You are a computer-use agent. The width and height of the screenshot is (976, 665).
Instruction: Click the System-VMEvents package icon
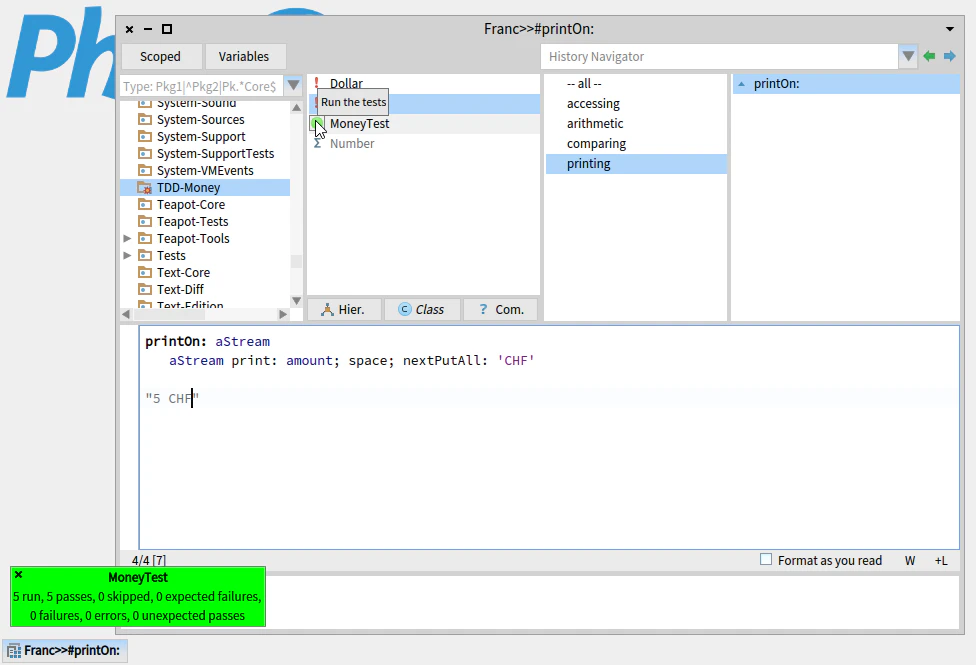[x=144, y=171]
